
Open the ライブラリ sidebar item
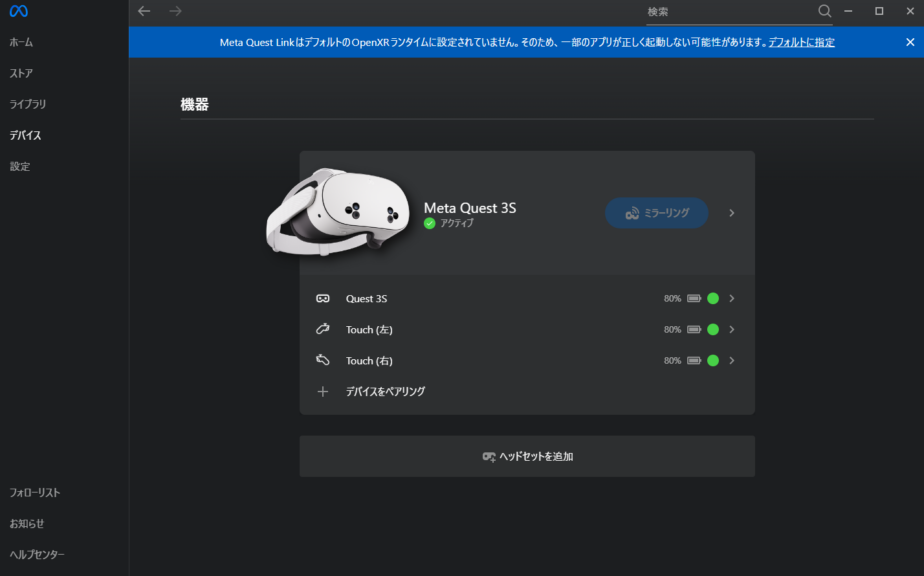click(28, 104)
